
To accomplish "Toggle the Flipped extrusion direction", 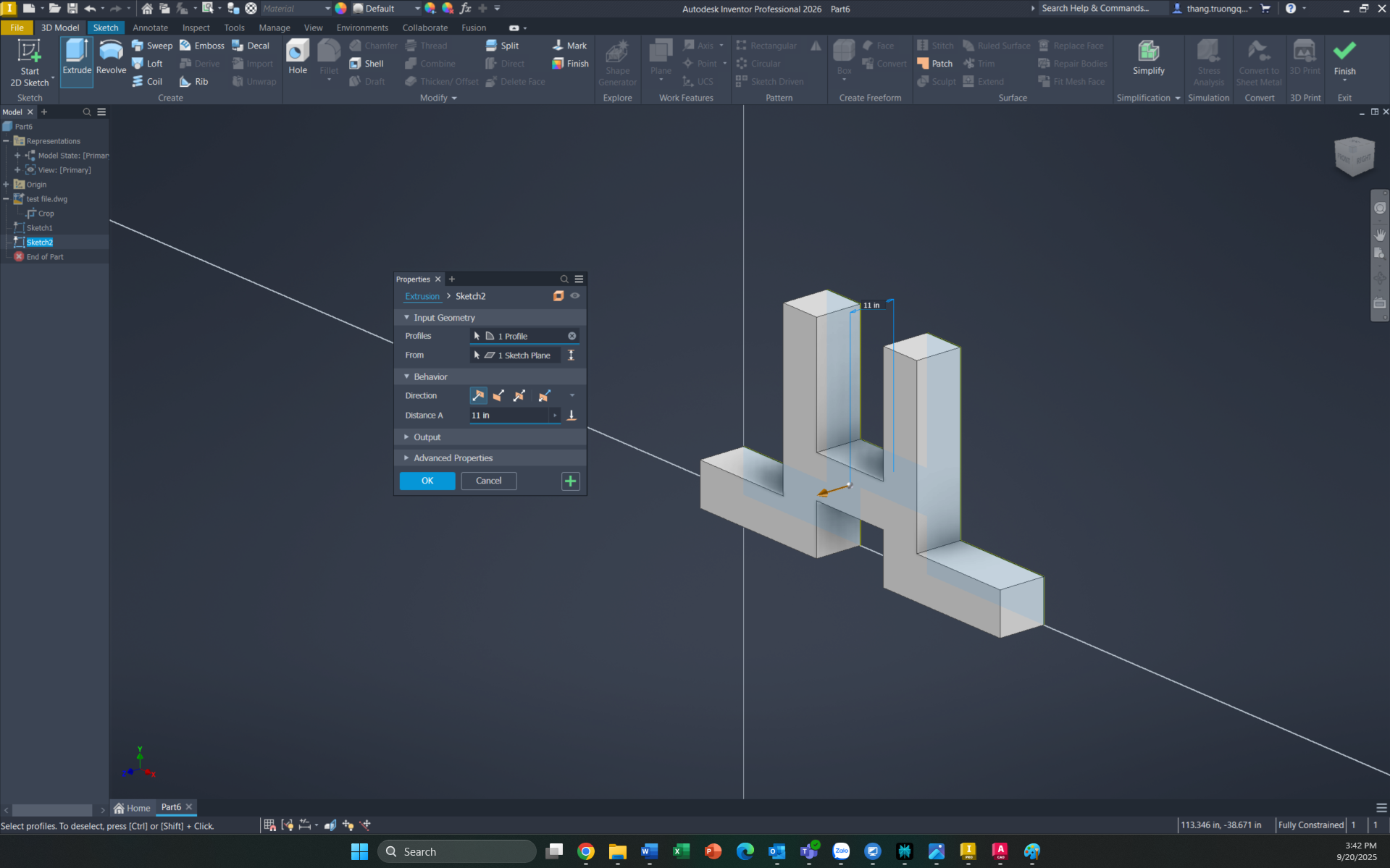I will click(x=499, y=396).
